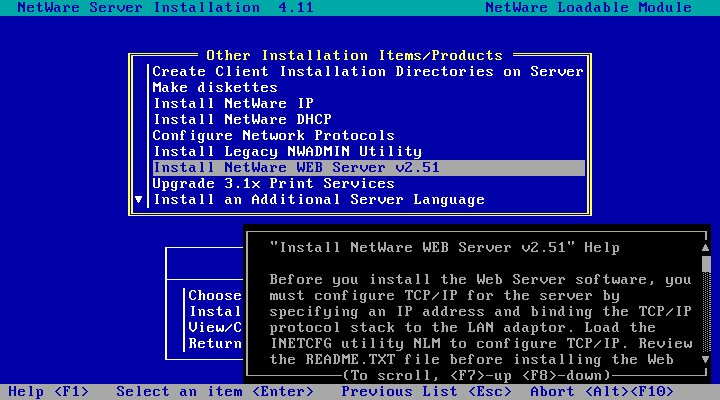Click Help <F1> in bottom bar
720x400 pixels.
[48, 392]
